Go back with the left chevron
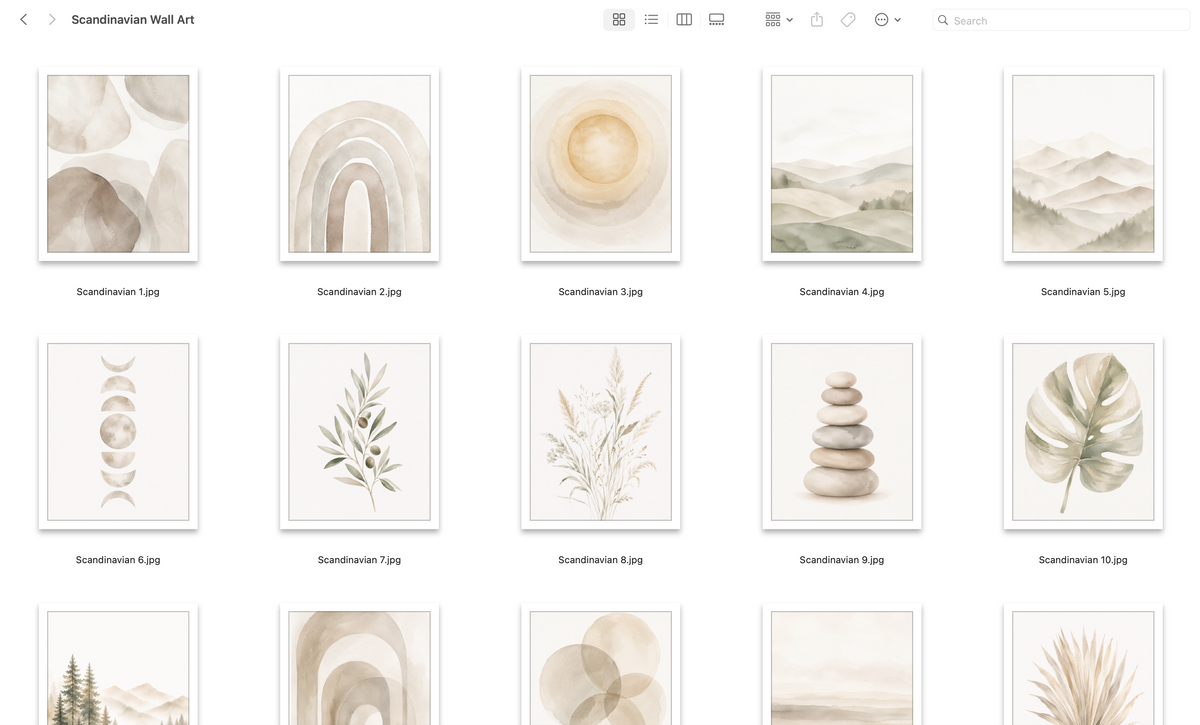 pos(24,19)
